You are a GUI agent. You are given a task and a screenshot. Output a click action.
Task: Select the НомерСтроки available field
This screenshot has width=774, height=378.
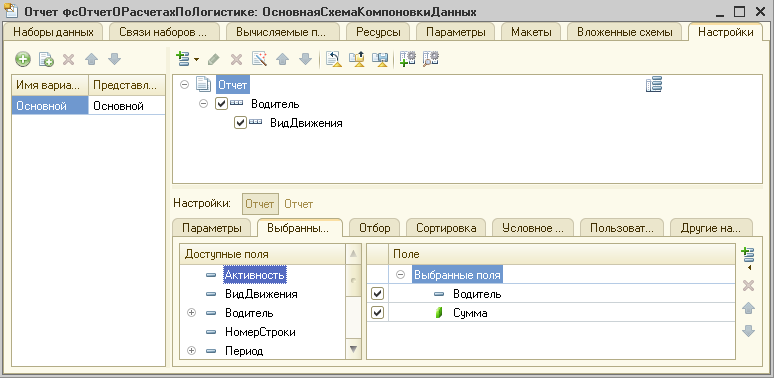pyautogui.click(x=260, y=332)
